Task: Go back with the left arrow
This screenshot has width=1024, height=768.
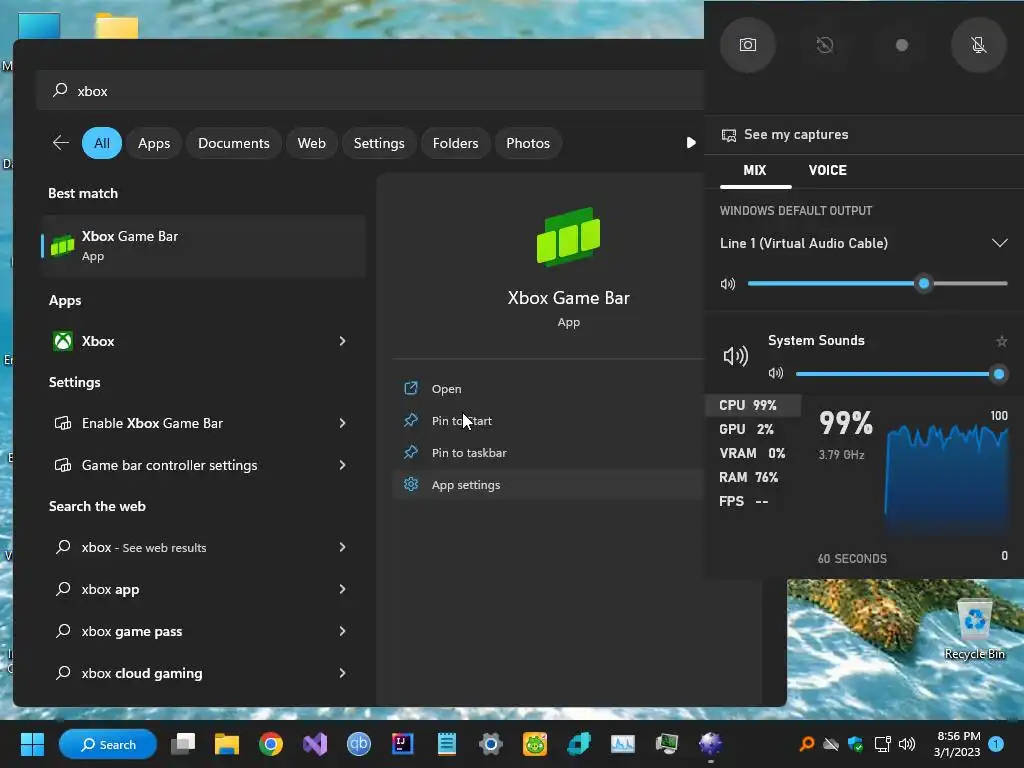Action: (61, 143)
